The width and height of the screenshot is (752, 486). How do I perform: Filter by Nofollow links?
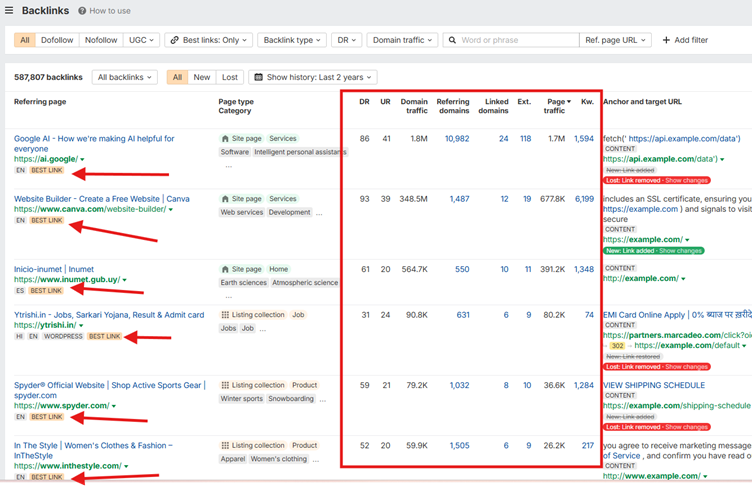pos(101,40)
